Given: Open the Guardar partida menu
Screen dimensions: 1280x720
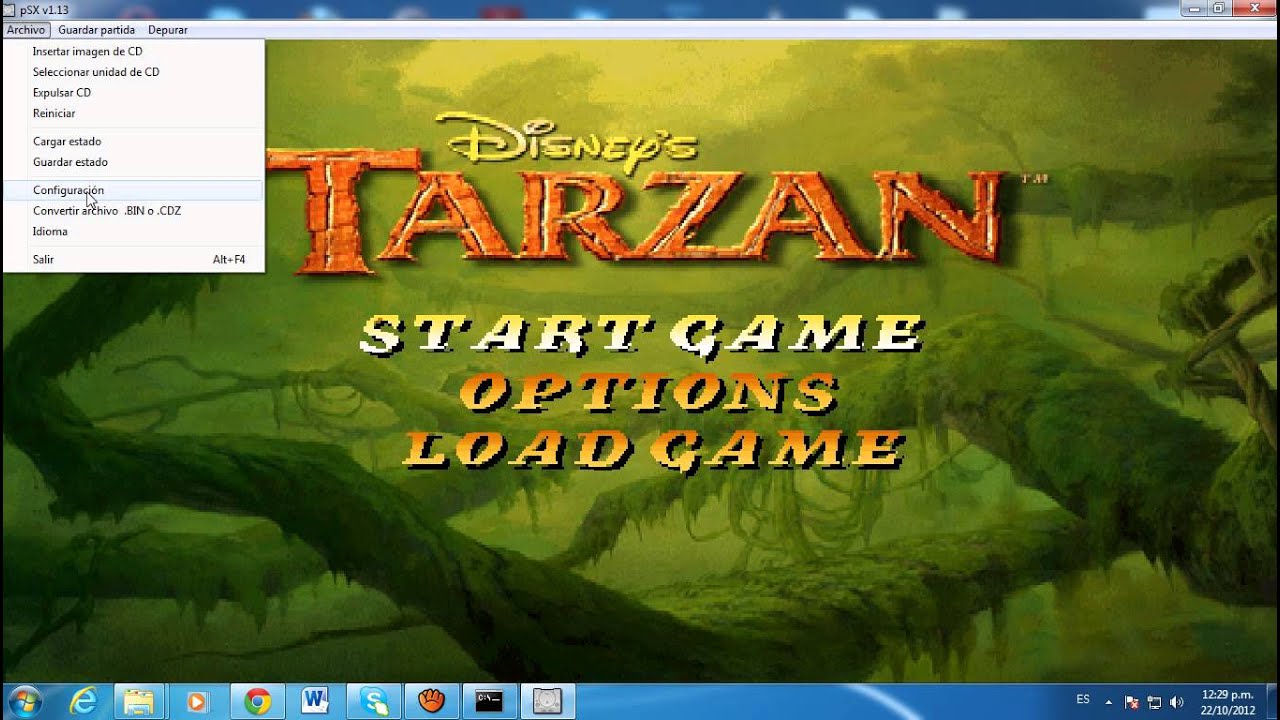Looking at the screenshot, I should coord(96,30).
